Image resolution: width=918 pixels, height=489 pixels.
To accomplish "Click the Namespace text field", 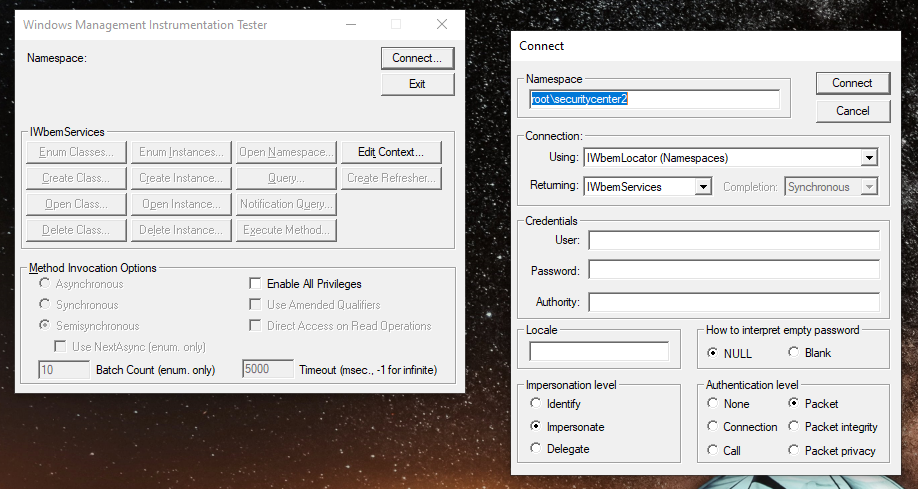I will click(654, 99).
